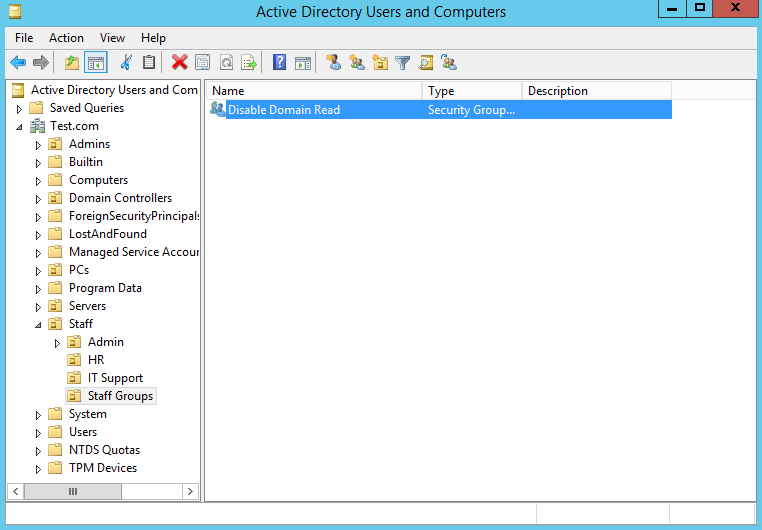Viewport: 762px width, 530px height.
Task: Expand the Saved Queries node
Action: (x=19, y=109)
